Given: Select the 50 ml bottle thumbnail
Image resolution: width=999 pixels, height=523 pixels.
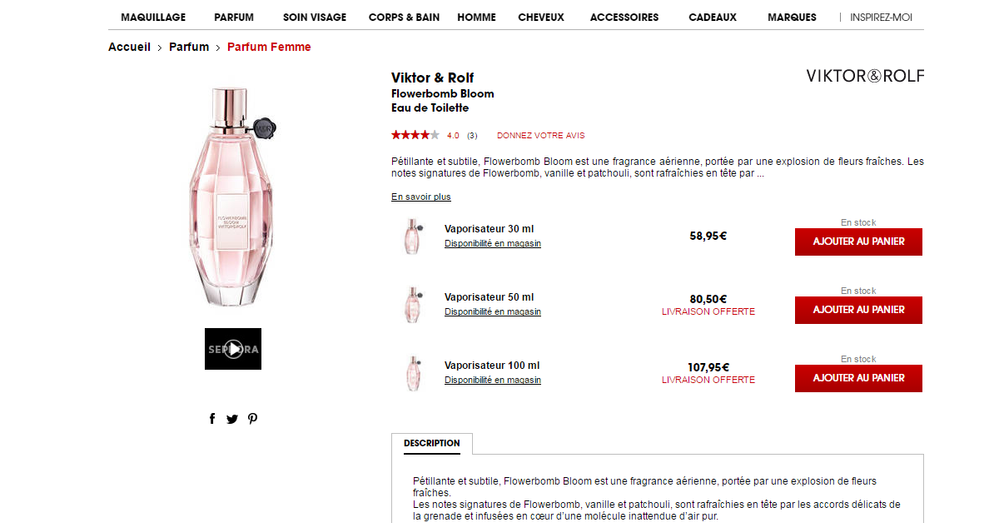Looking at the screenshot, I should point(413,304).
